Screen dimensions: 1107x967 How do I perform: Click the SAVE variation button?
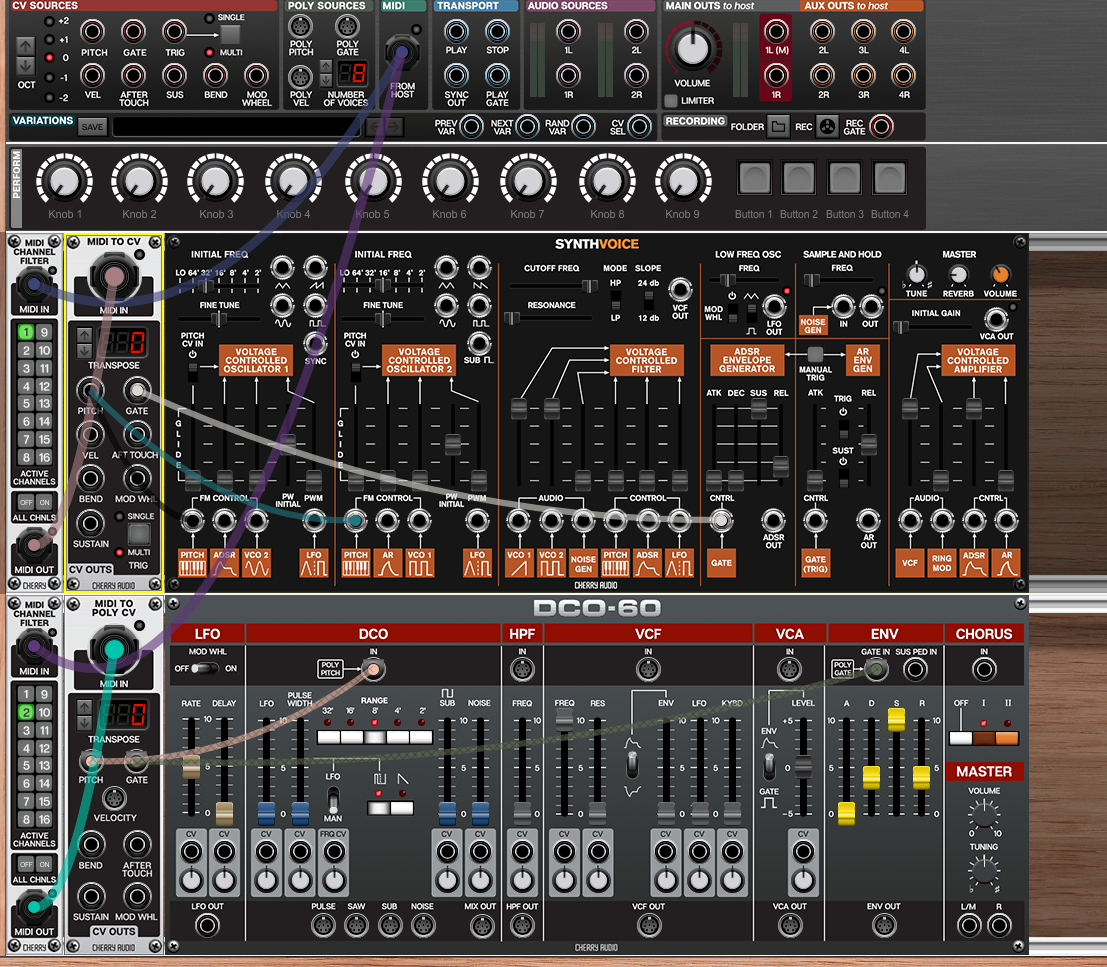[x=92, y=127]
